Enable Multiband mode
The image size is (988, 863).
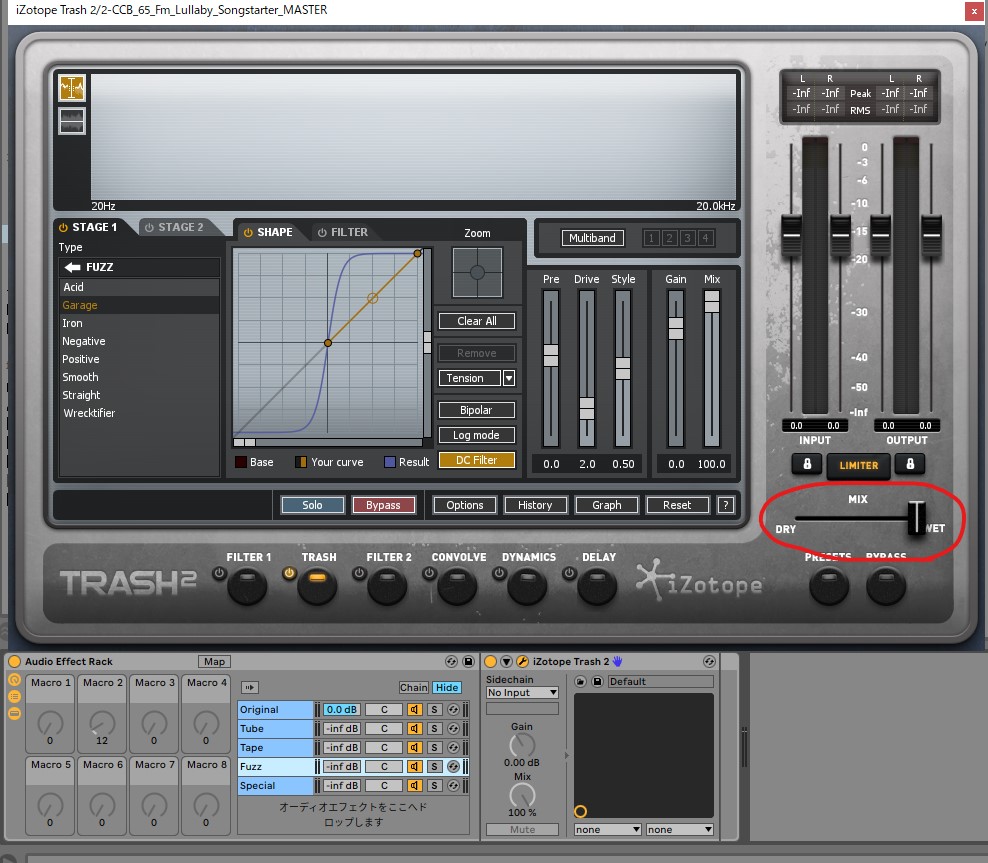[x=592, y=238]
